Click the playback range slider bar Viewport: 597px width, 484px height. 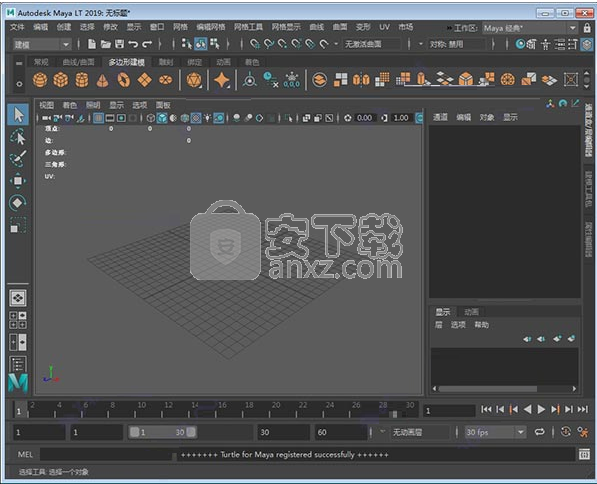coord(163,432)
